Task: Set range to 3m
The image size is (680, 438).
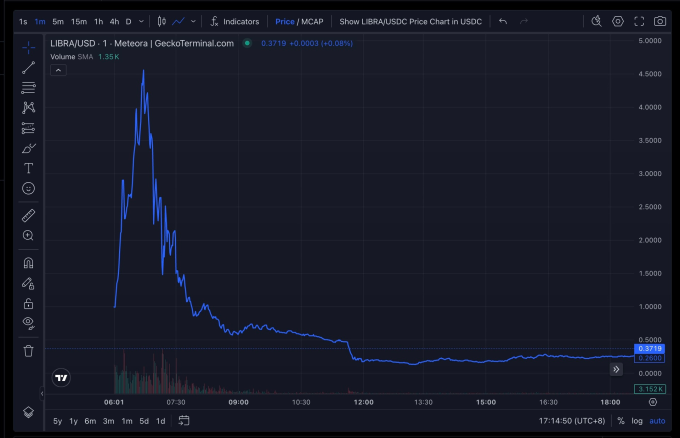Action: pyautogui.click(x=108, y=421)
